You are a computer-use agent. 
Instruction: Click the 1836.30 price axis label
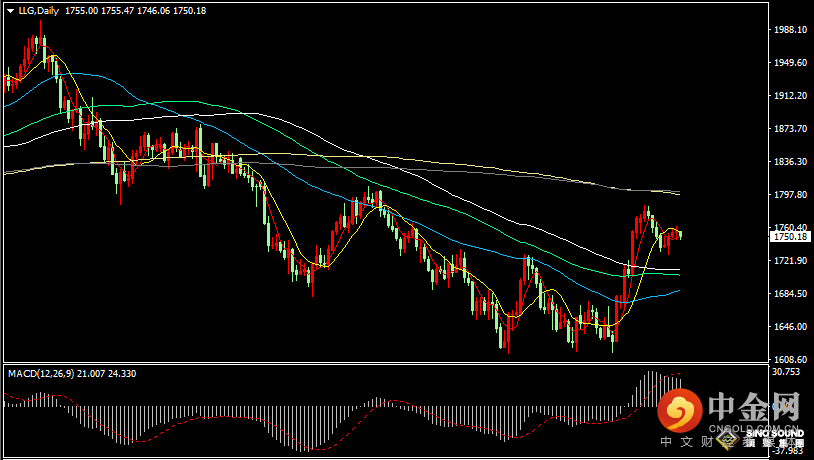(x=790, y=162)
